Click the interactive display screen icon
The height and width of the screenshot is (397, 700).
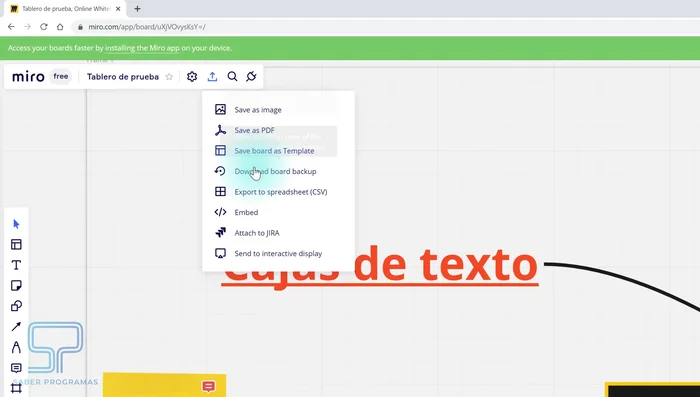coord(221,253)
